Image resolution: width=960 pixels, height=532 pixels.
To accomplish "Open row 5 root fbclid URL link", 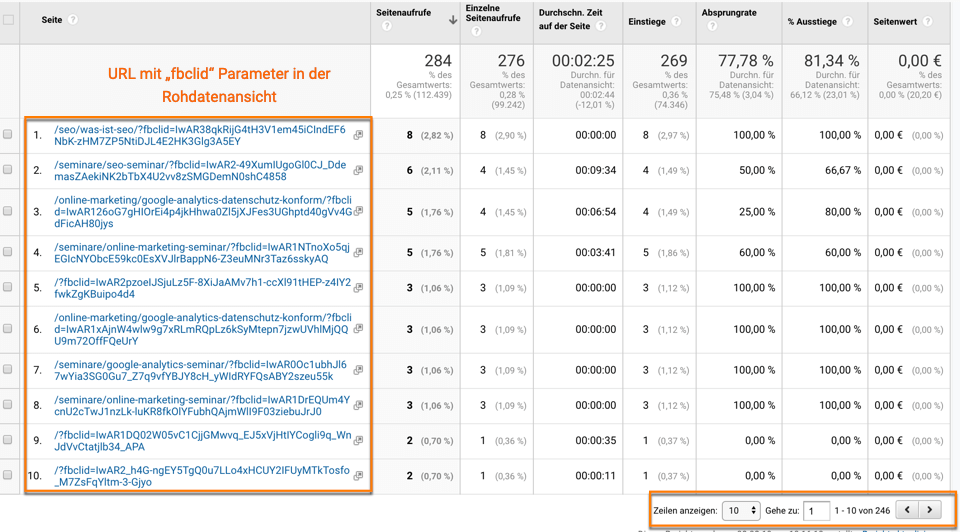I will (x=203, y=288).
